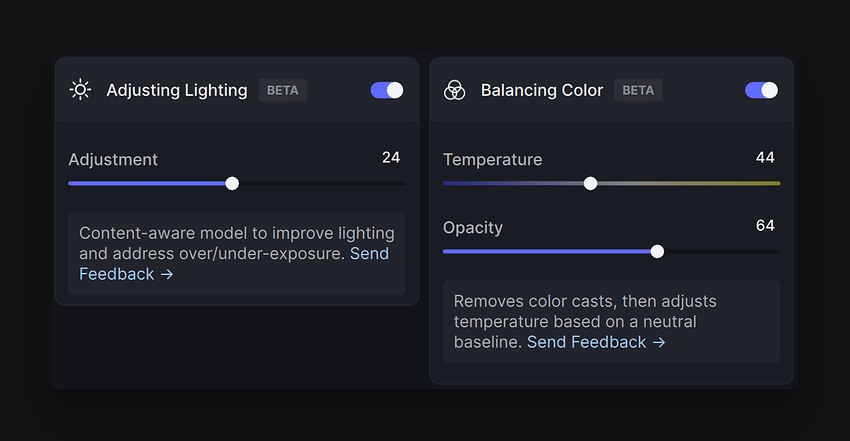Screen dimensions: 850x441
Task: Select the Balancing Color panel title
Action: coord(542,90)
